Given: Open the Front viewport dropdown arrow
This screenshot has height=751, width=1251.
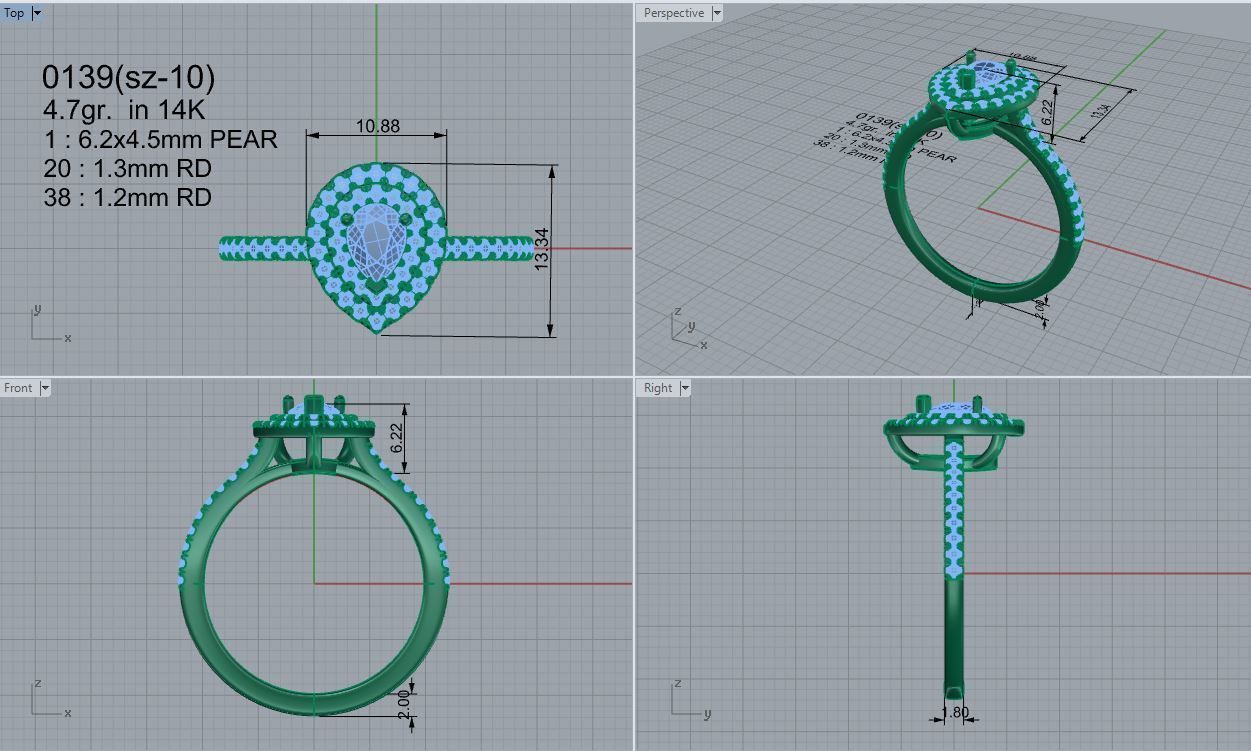Looking at the screenshot, I should point(44,388).
